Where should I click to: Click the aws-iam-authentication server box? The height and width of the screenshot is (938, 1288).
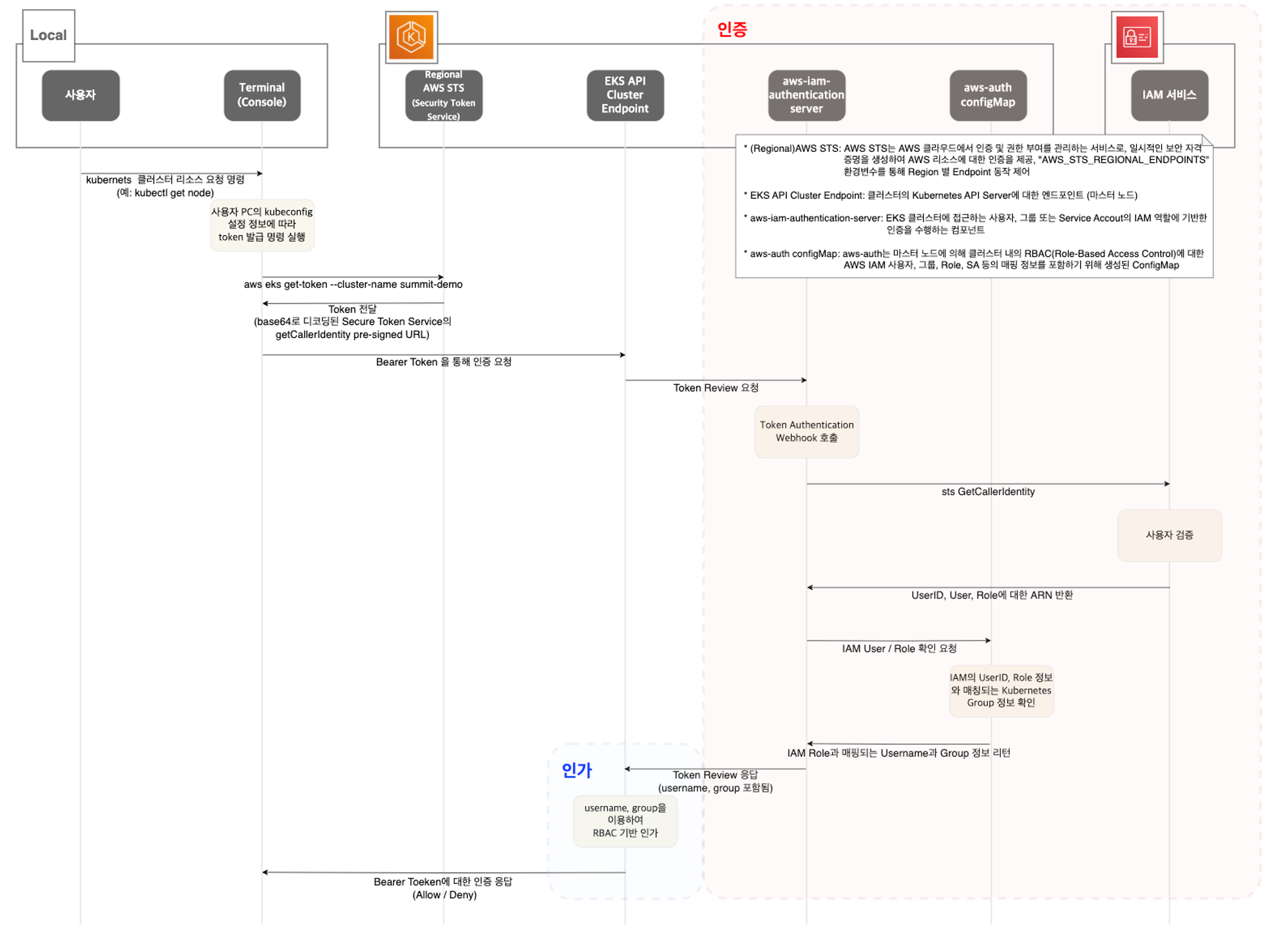pos(806,95)
